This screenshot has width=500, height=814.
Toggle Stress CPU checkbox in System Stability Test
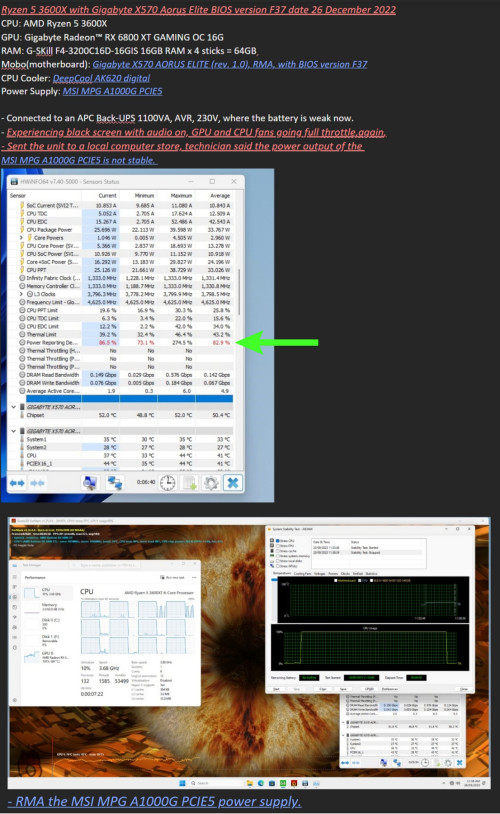tap(277, 541)
